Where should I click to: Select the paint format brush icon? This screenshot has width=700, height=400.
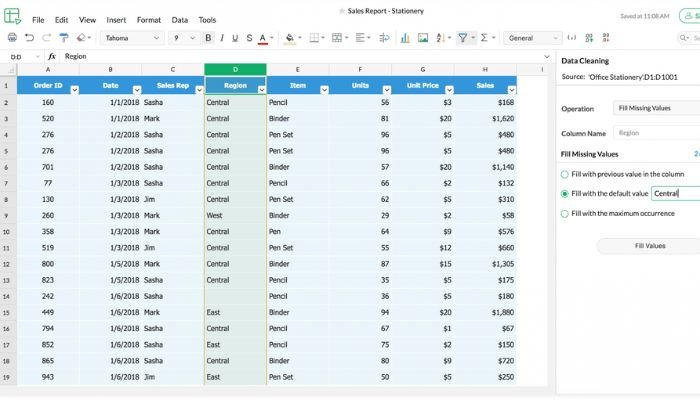[x=64, y=38]
